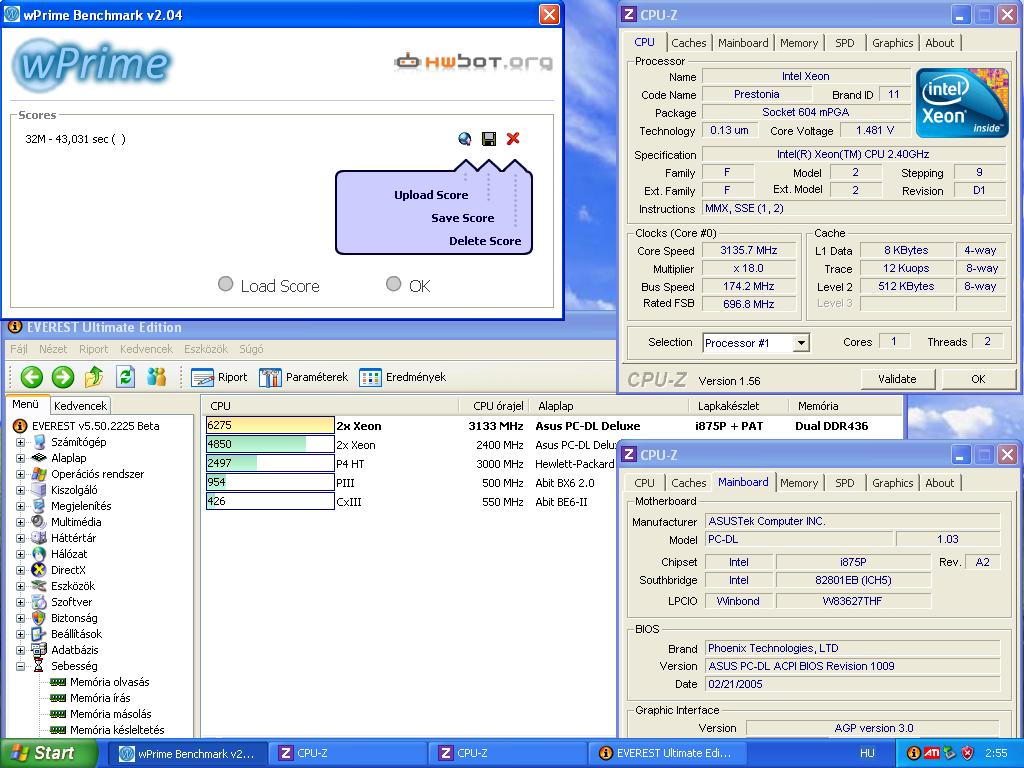Click the globe upload score icon
Viewport: 1024px width, 768px height.
click(464, 138)
